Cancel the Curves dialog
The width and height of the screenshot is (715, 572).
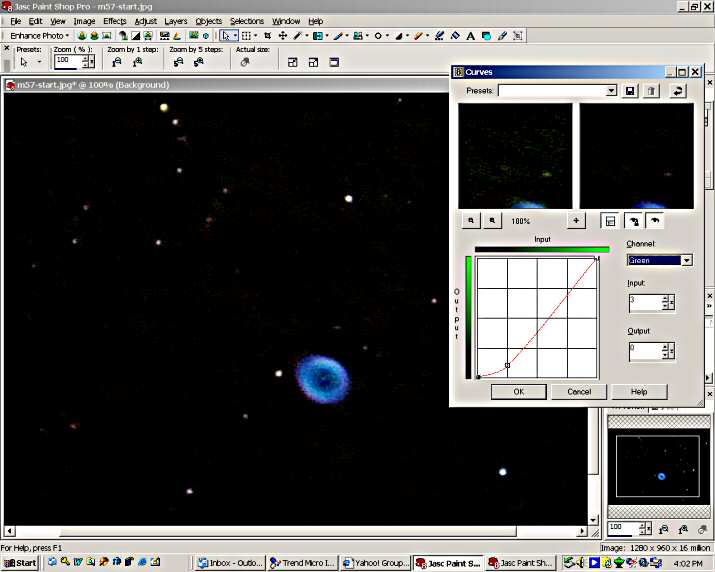579,392
